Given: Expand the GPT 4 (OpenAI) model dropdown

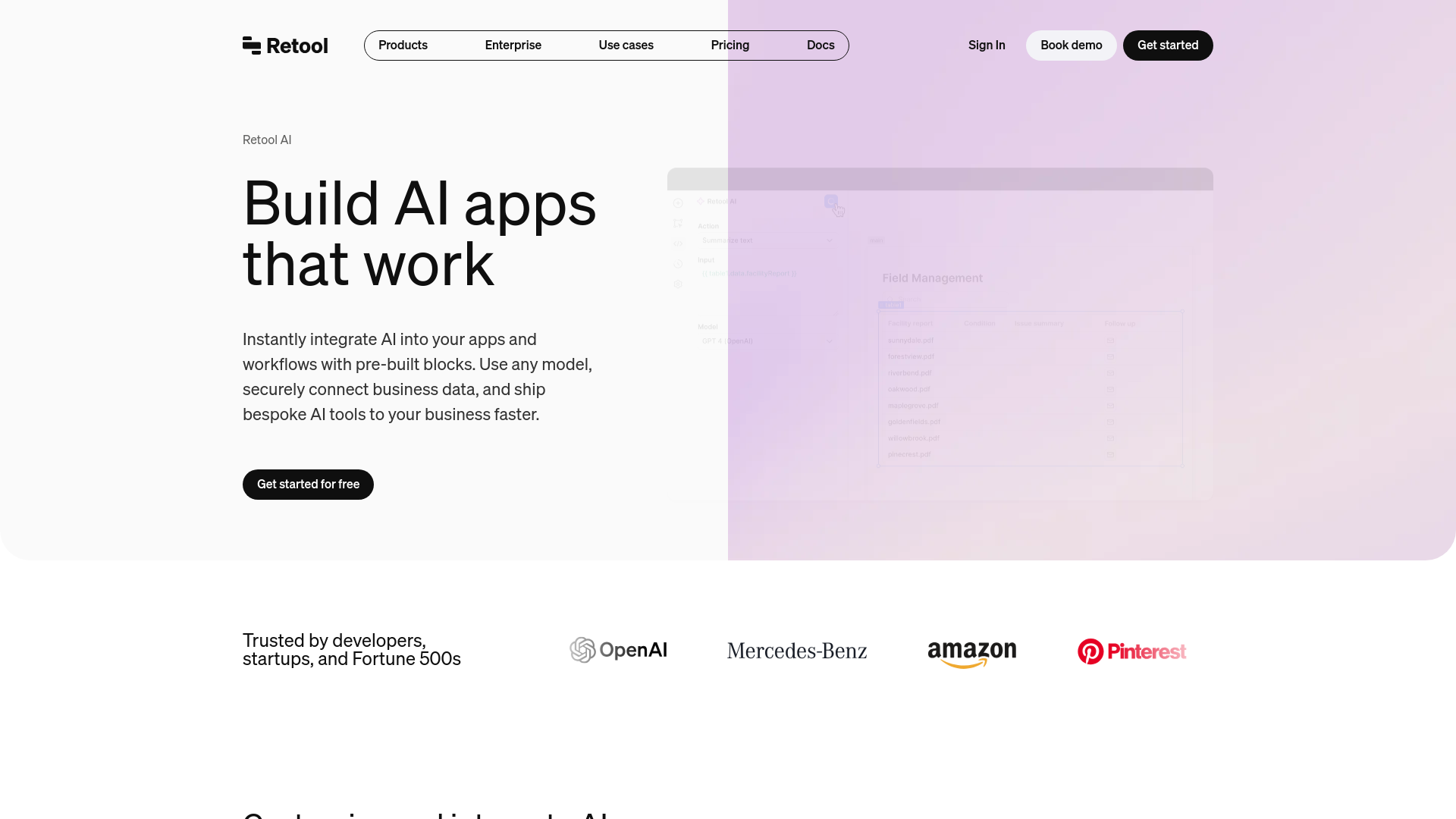Looking at the screenshot, I should pos(829,341).
